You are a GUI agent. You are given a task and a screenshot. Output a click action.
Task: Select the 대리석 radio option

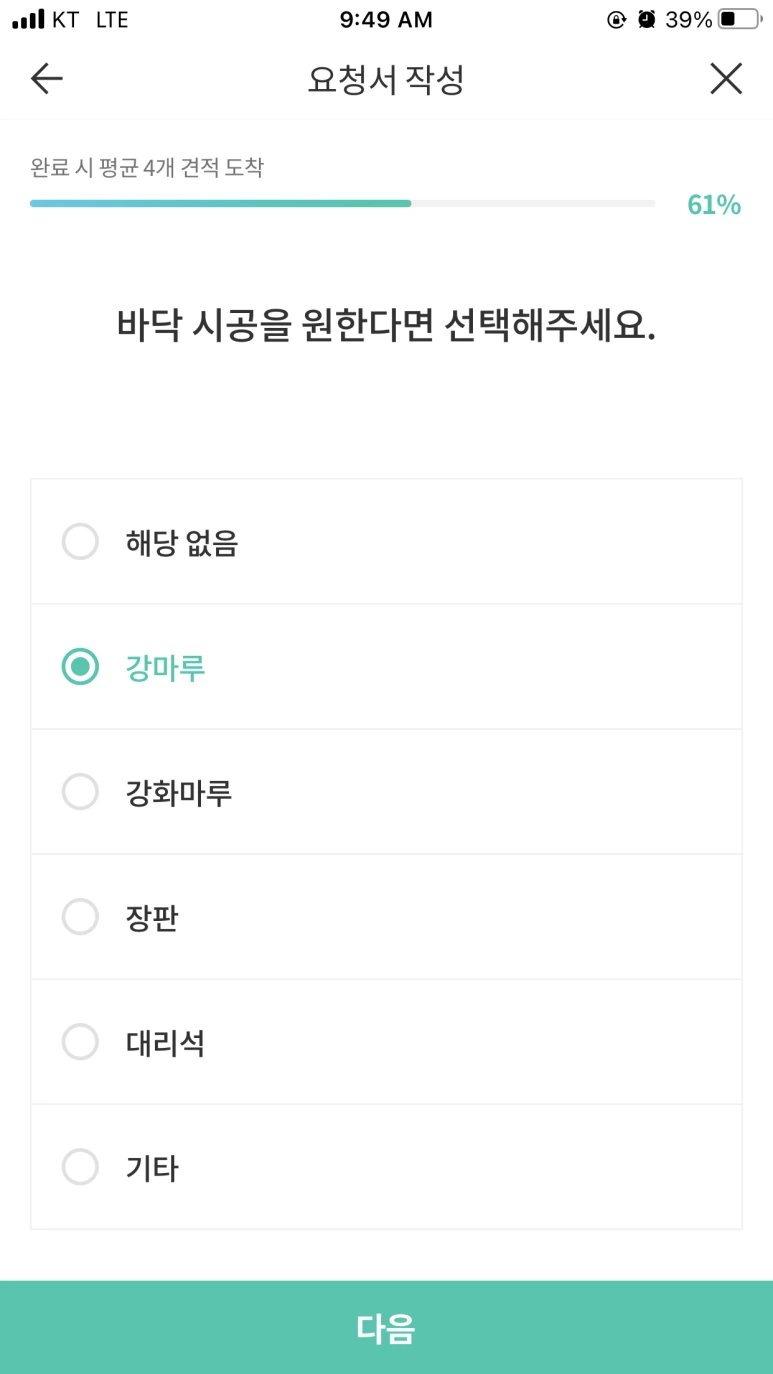(x=80, y=1042)
